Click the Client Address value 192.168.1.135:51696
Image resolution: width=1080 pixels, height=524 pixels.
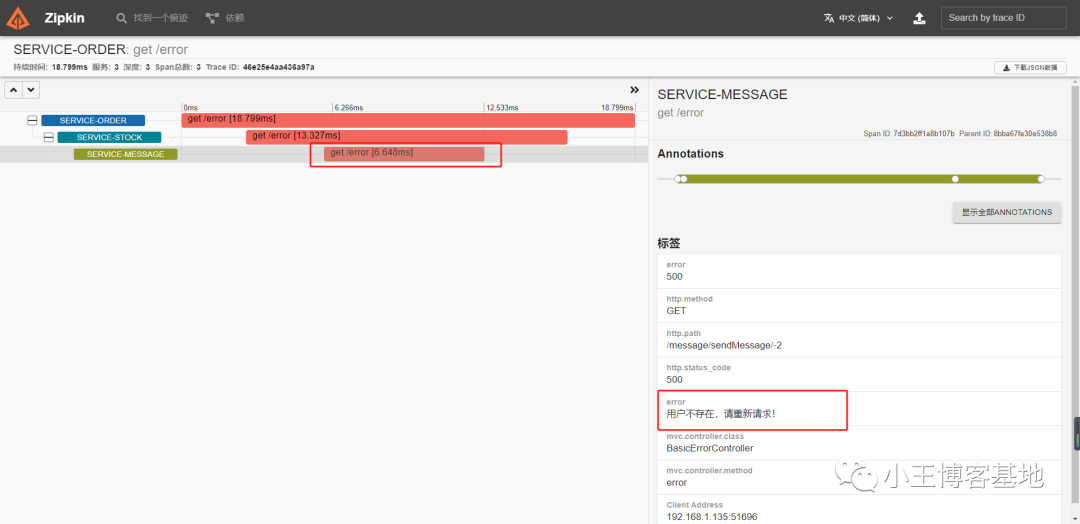(x=712, y=516)
